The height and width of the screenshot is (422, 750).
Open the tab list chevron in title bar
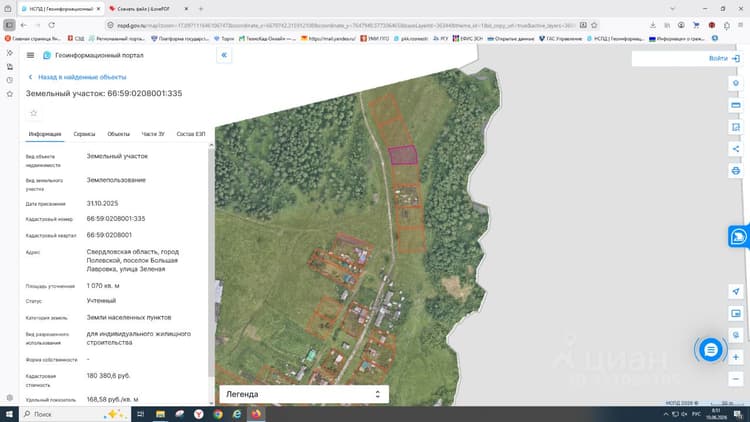pyautogui.click(x=672, y=9)
